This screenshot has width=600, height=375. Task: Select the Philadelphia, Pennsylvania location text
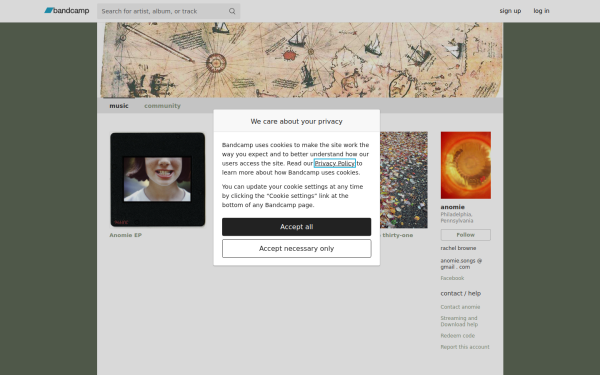point(457,217)
